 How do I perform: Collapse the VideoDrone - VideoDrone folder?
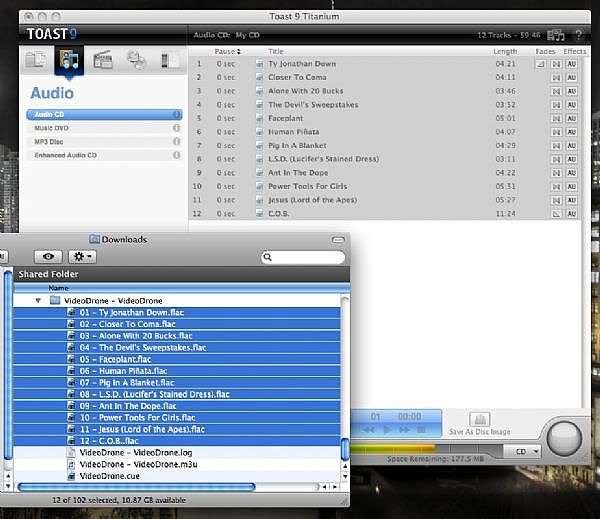click(38, 300)
